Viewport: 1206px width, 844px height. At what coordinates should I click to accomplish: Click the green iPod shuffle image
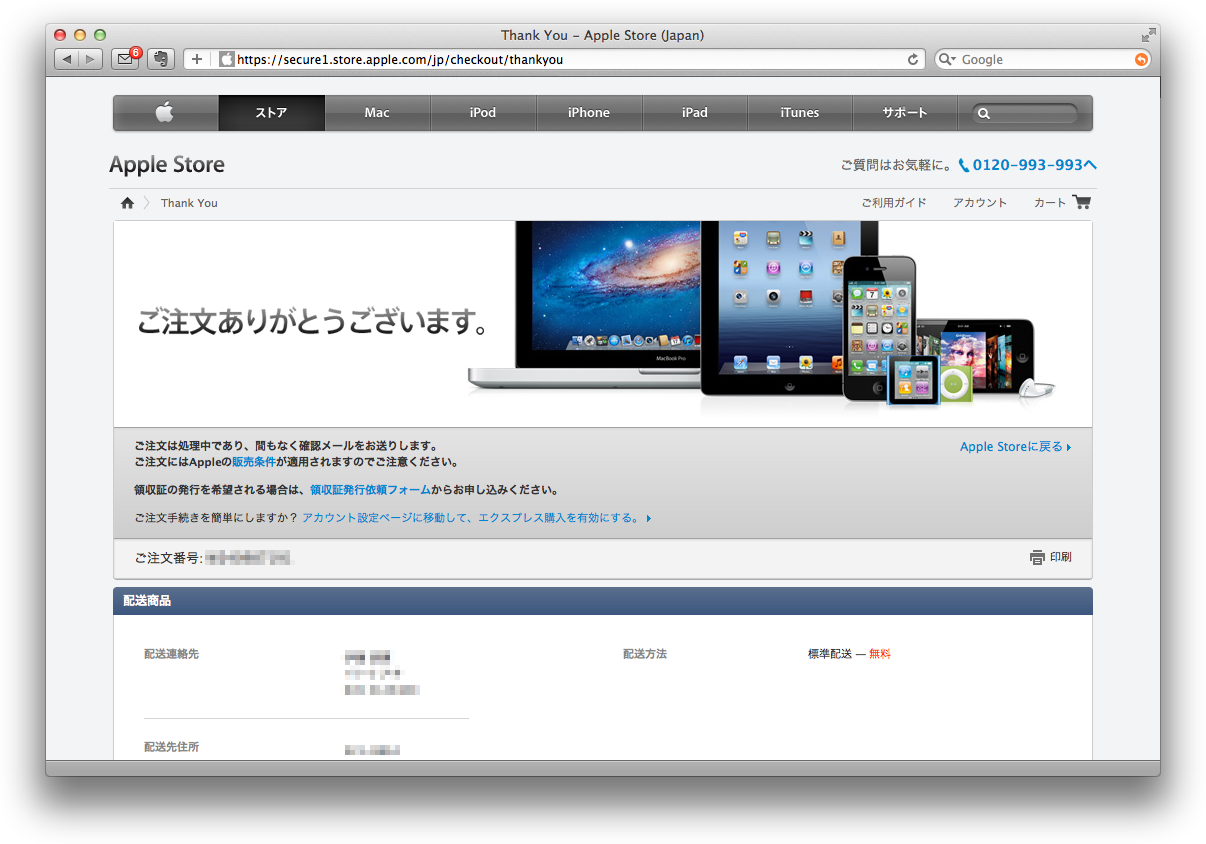[x=956, y=383]
